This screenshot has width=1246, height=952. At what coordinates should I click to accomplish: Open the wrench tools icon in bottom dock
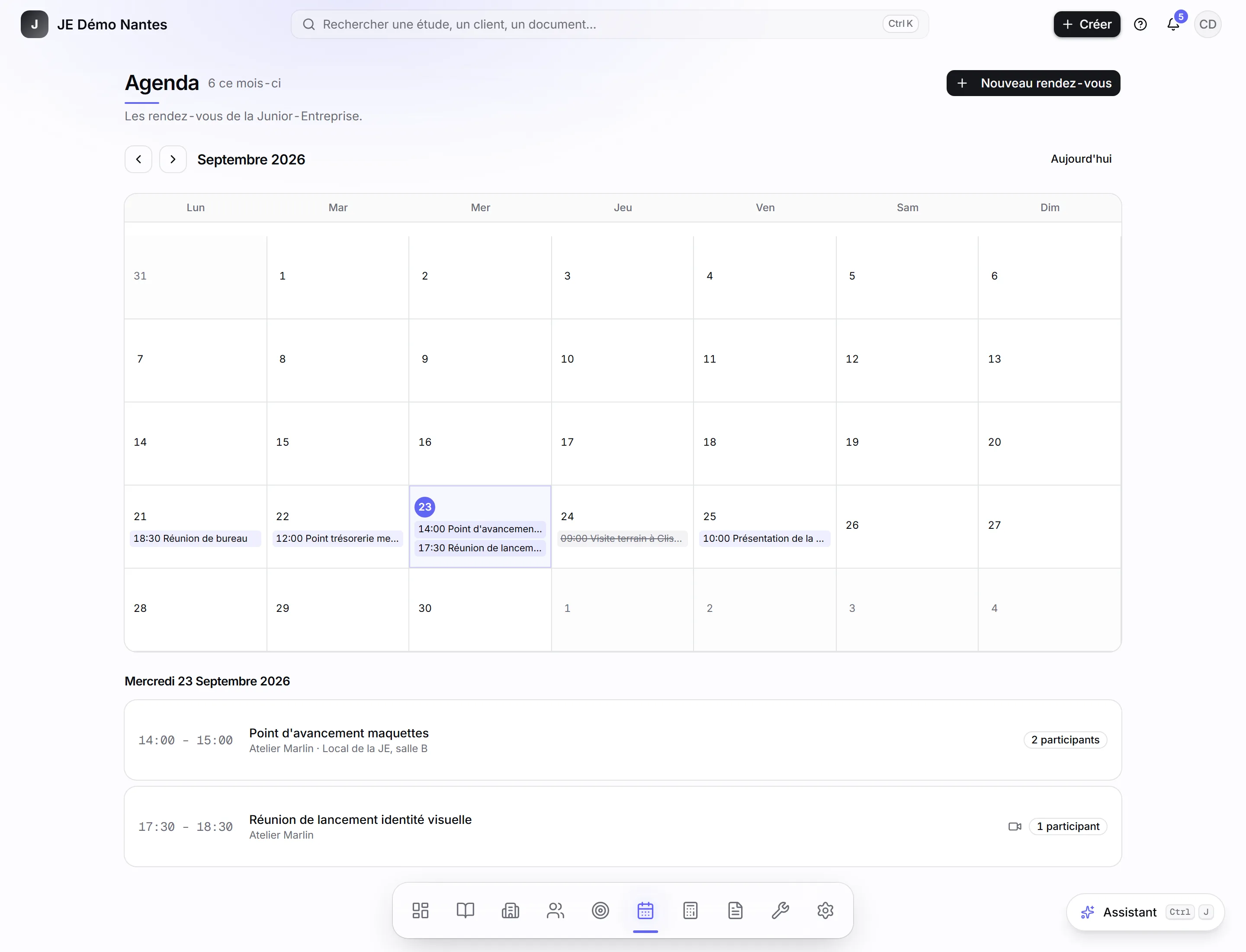pyautogui.click(x=780, y=910)
